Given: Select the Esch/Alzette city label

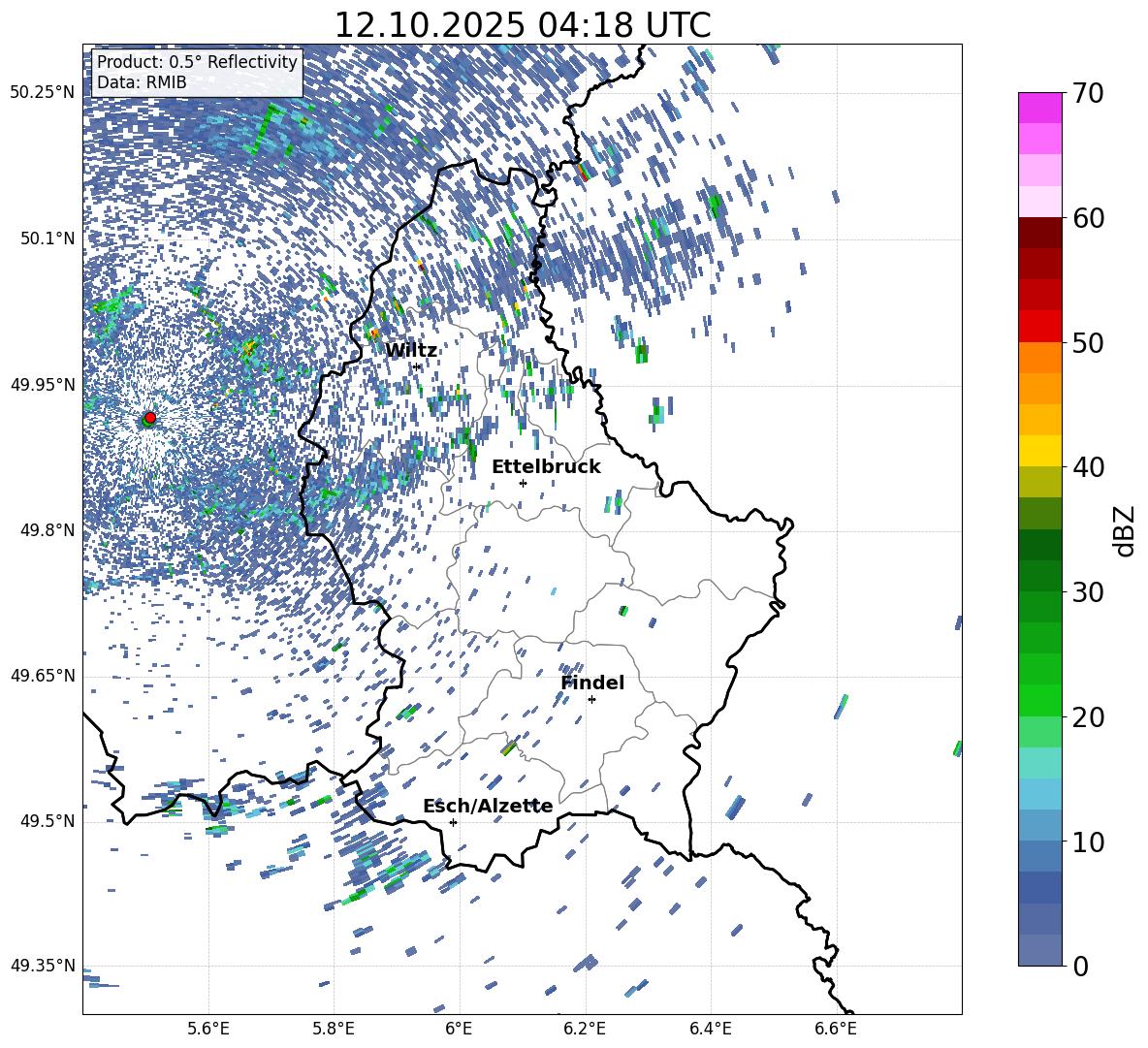Looking at the screenshot, I should click(488, 807).
